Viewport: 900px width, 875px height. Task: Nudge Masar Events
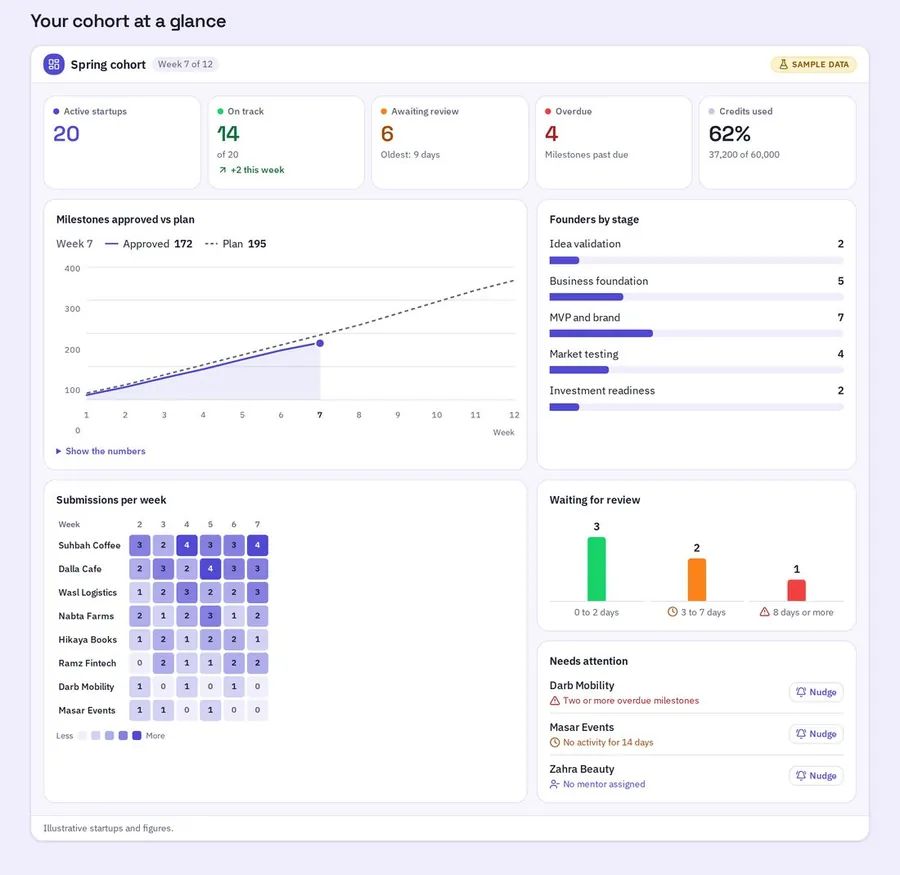816,734
